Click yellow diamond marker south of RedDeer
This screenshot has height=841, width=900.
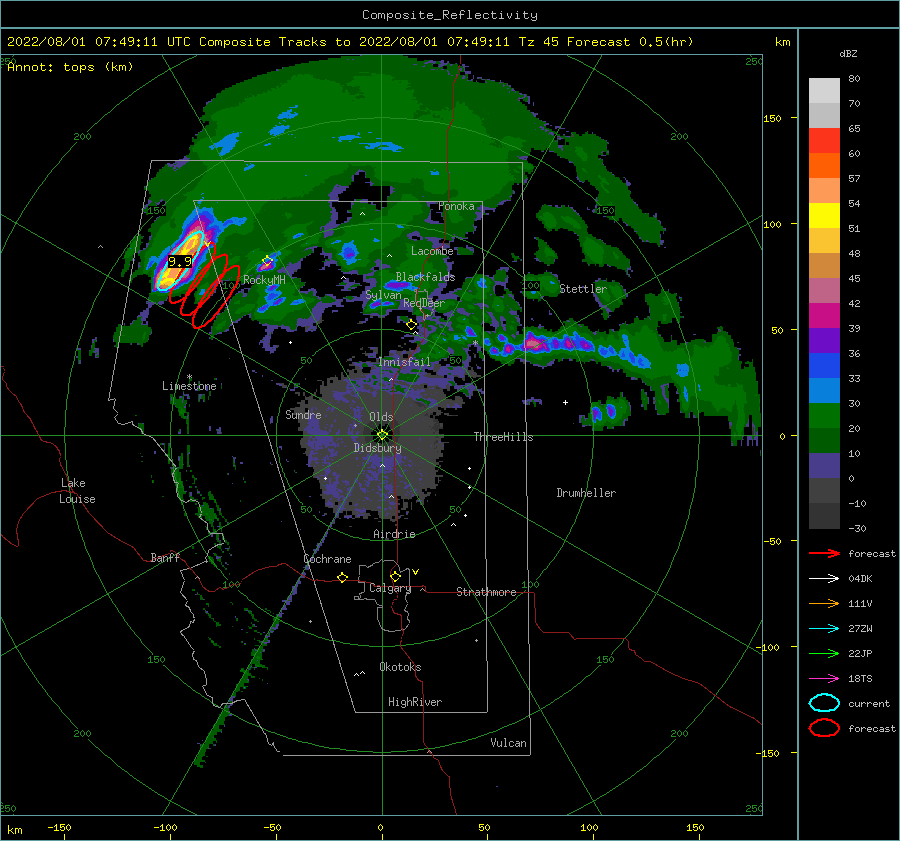click(x=412, y=325)
